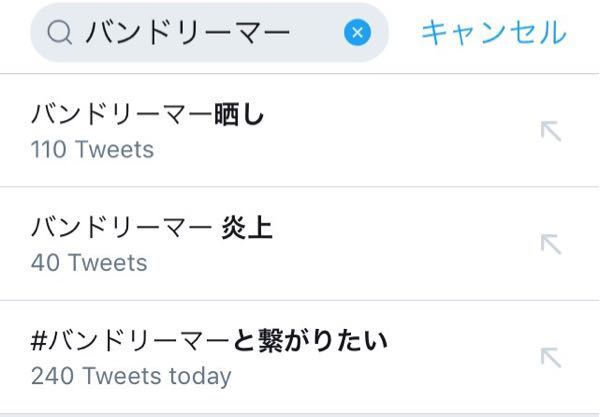Screen dimensions: 600x417
Task: Tap the arrow icon next to バンドリーマー 炎上
Action: click(x=550, y=244)
